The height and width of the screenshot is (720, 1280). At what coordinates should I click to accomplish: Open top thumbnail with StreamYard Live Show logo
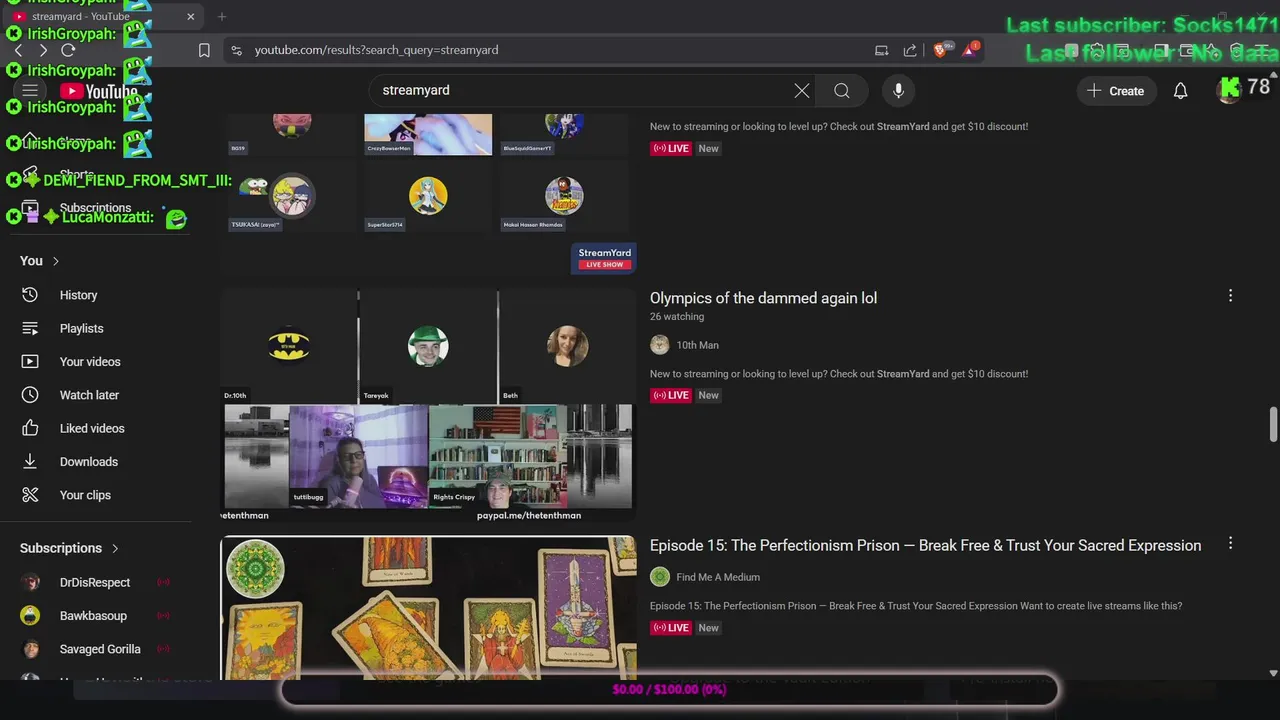[x=428, y=194]
